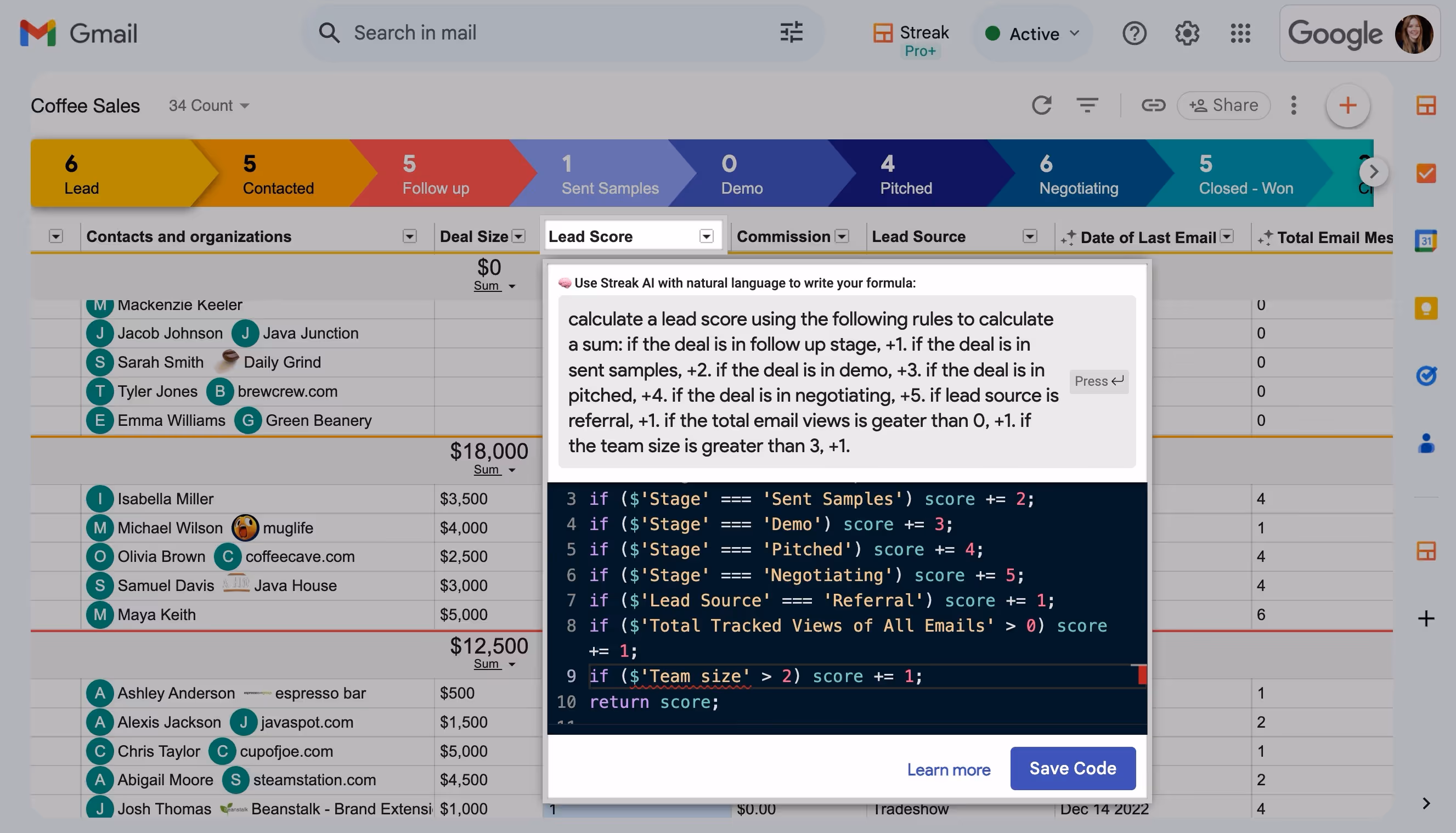1456x833 pixels.
Task: Click the Streak AI formula prompt box
Action: [x=812, y=381]
